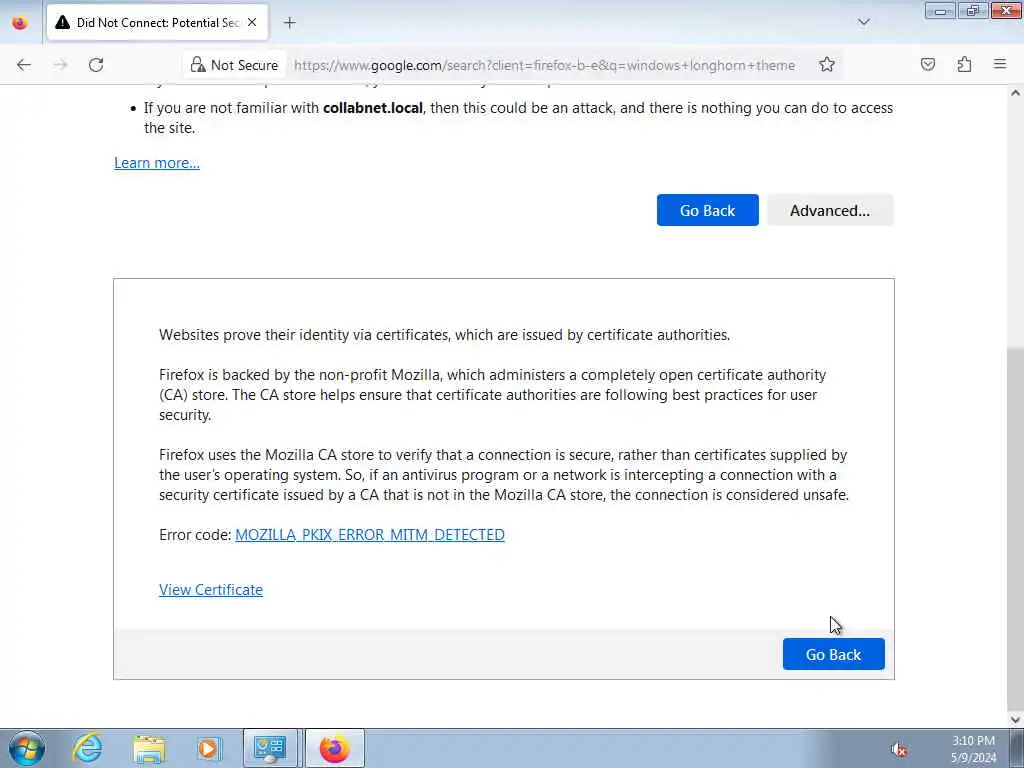Screen dimensions: 1024x768
Task: Open the control panel taskbar item
Action: [x=270, y=748]
